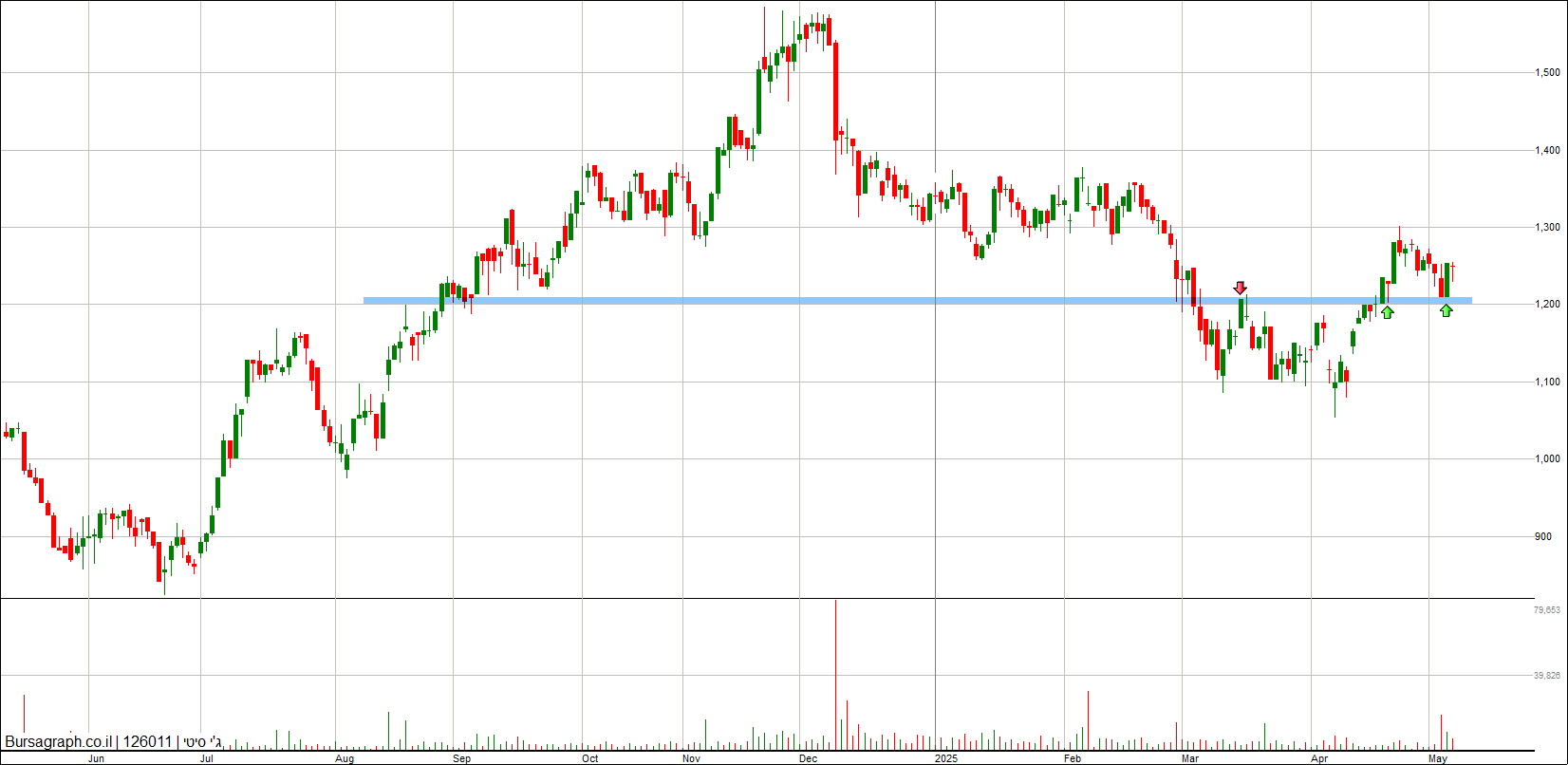Click the Aug label on the time axis
Viewport: 1568px width, 765px height.
coord(345,759)
